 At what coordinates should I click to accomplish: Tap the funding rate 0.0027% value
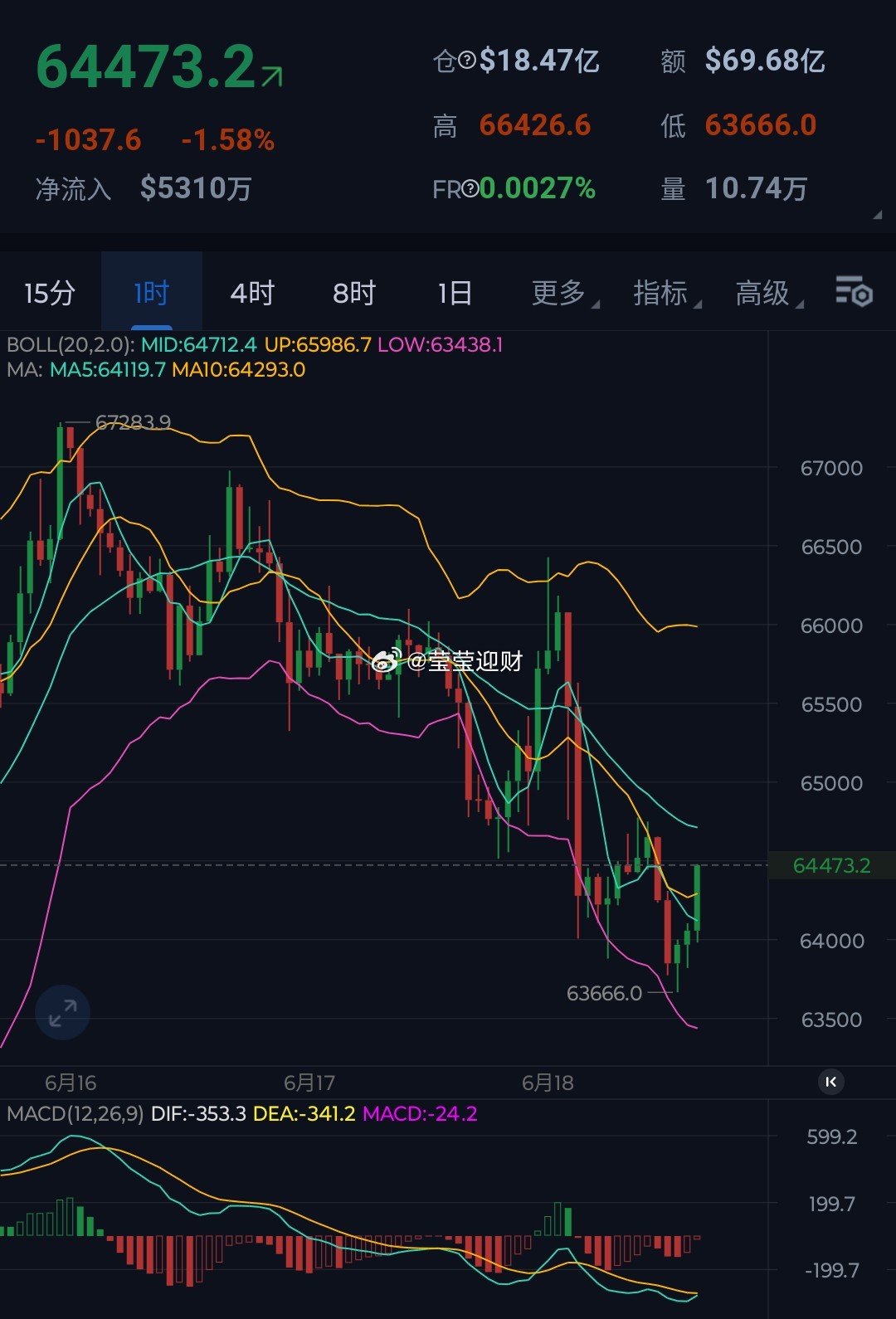(x=538, y=188)
